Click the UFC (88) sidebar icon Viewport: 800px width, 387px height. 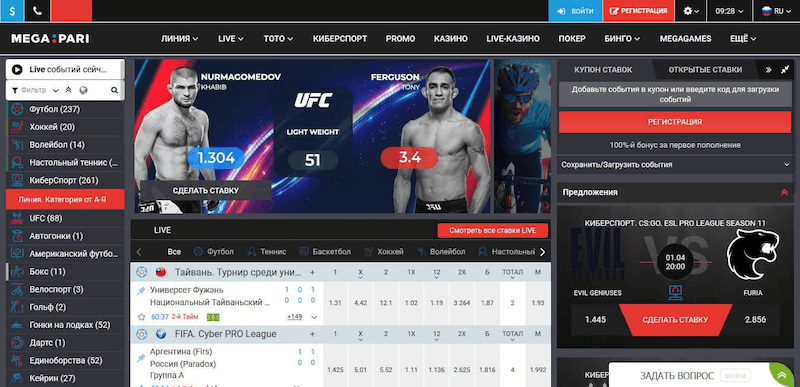tap(17, 218)
